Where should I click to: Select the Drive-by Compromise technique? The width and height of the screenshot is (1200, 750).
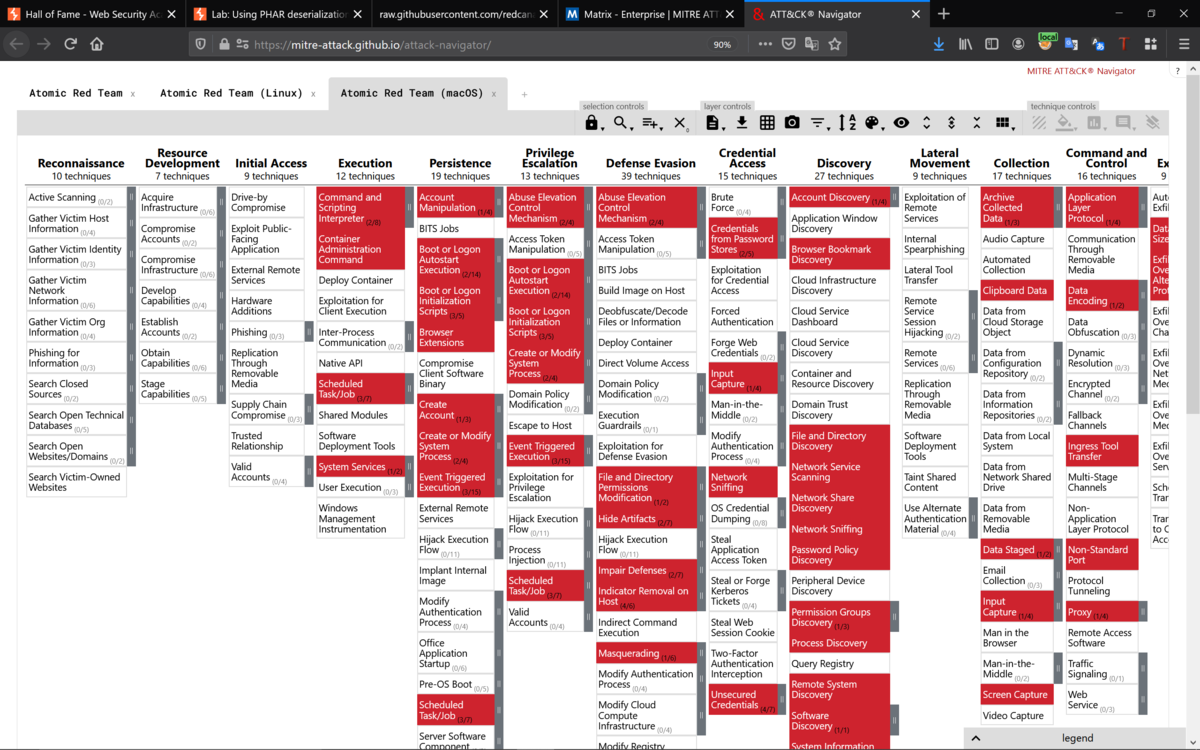[x=266, y=203]
